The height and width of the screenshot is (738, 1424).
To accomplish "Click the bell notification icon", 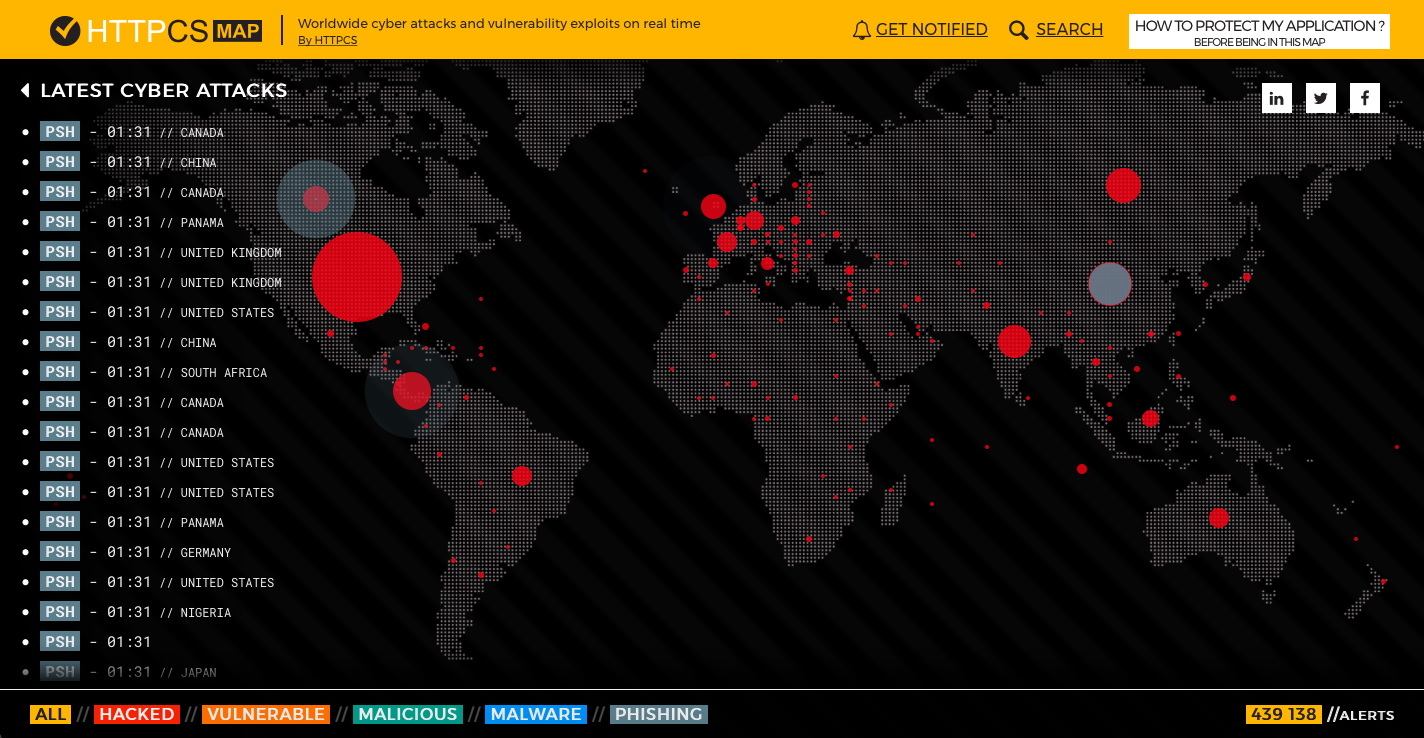I will 861,30.
